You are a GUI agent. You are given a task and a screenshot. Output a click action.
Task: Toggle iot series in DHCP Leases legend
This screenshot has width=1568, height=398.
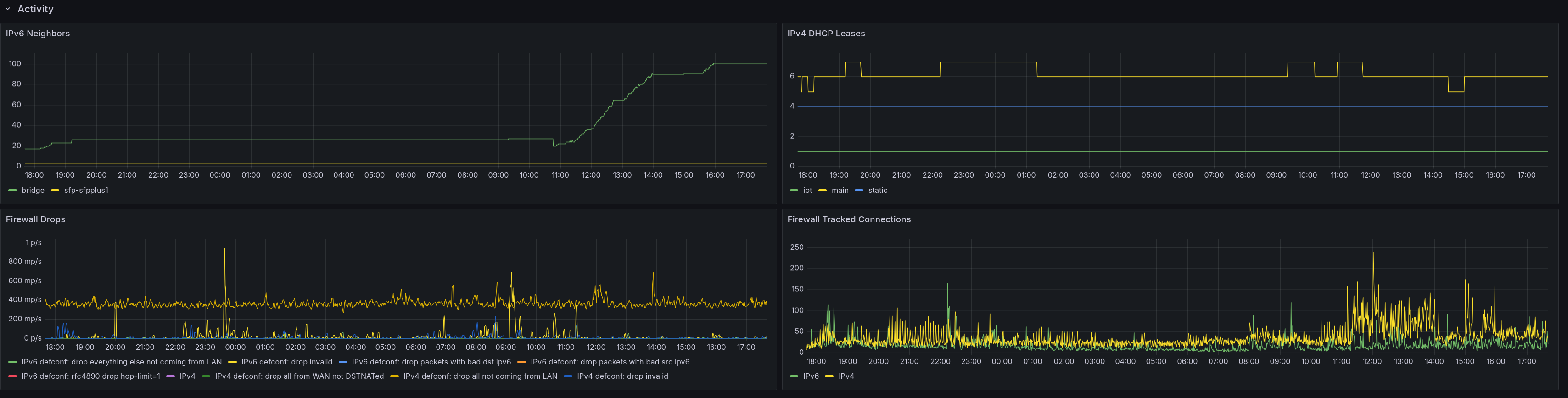[808, 191]
